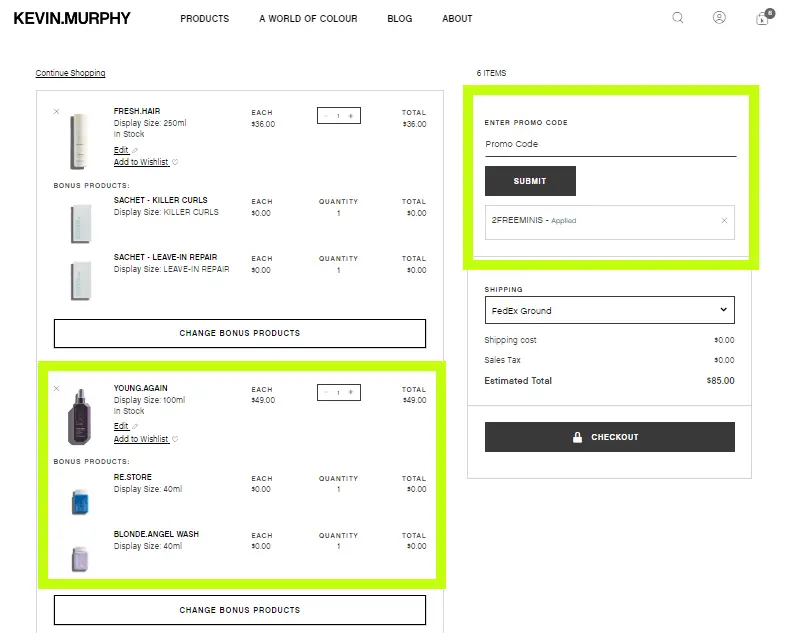
Task: Decrease FRESH.HAIR quantity with minus
Action: pyautogui.click(x=326, y=116)
